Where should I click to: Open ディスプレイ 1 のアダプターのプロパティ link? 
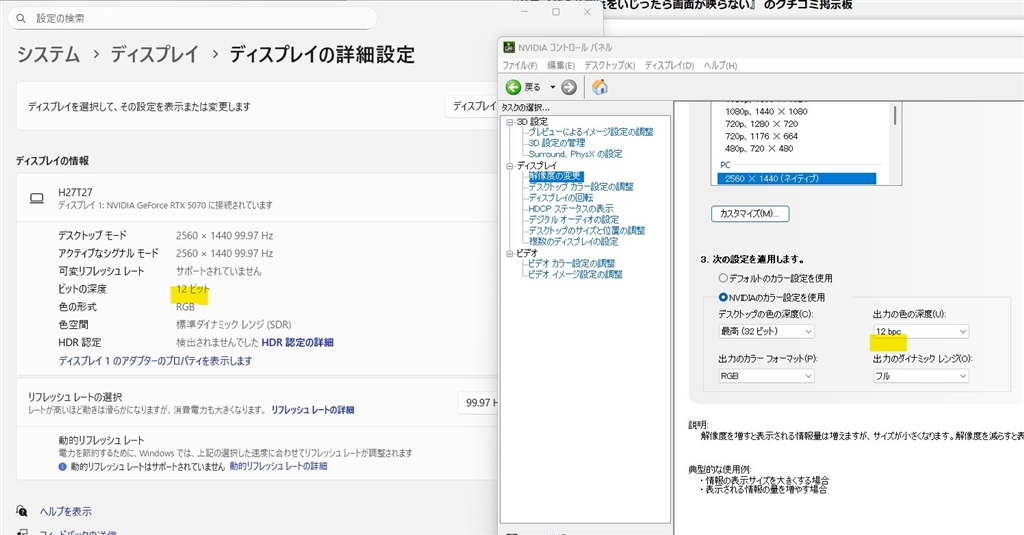pyautogui.click(x=155, y=361)
